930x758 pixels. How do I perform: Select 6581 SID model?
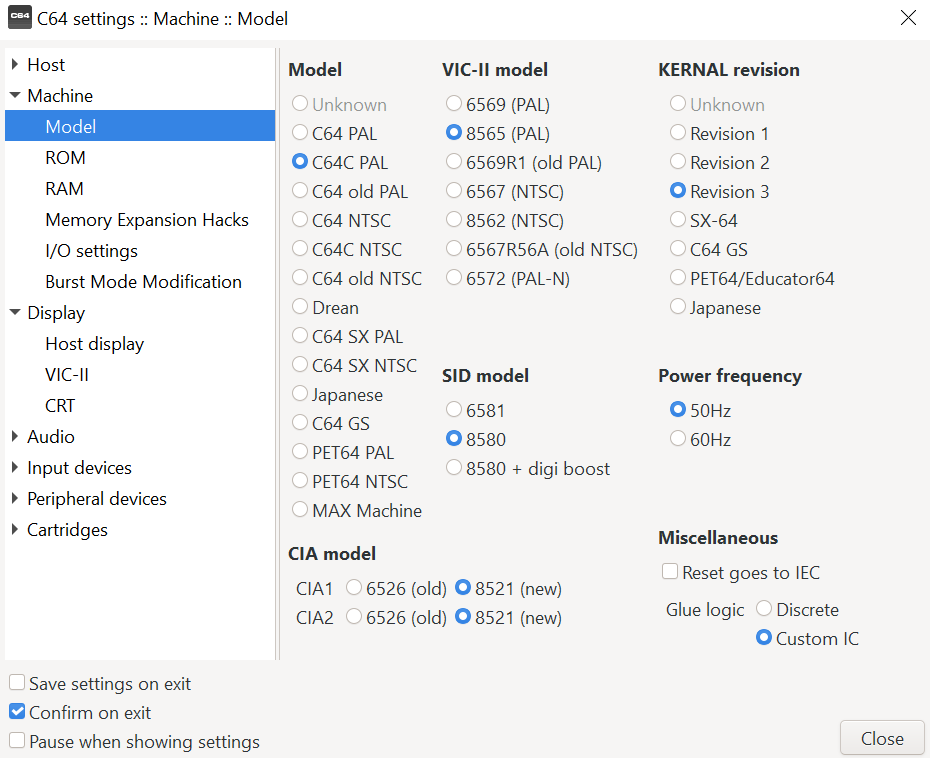(x=475, y=410)
